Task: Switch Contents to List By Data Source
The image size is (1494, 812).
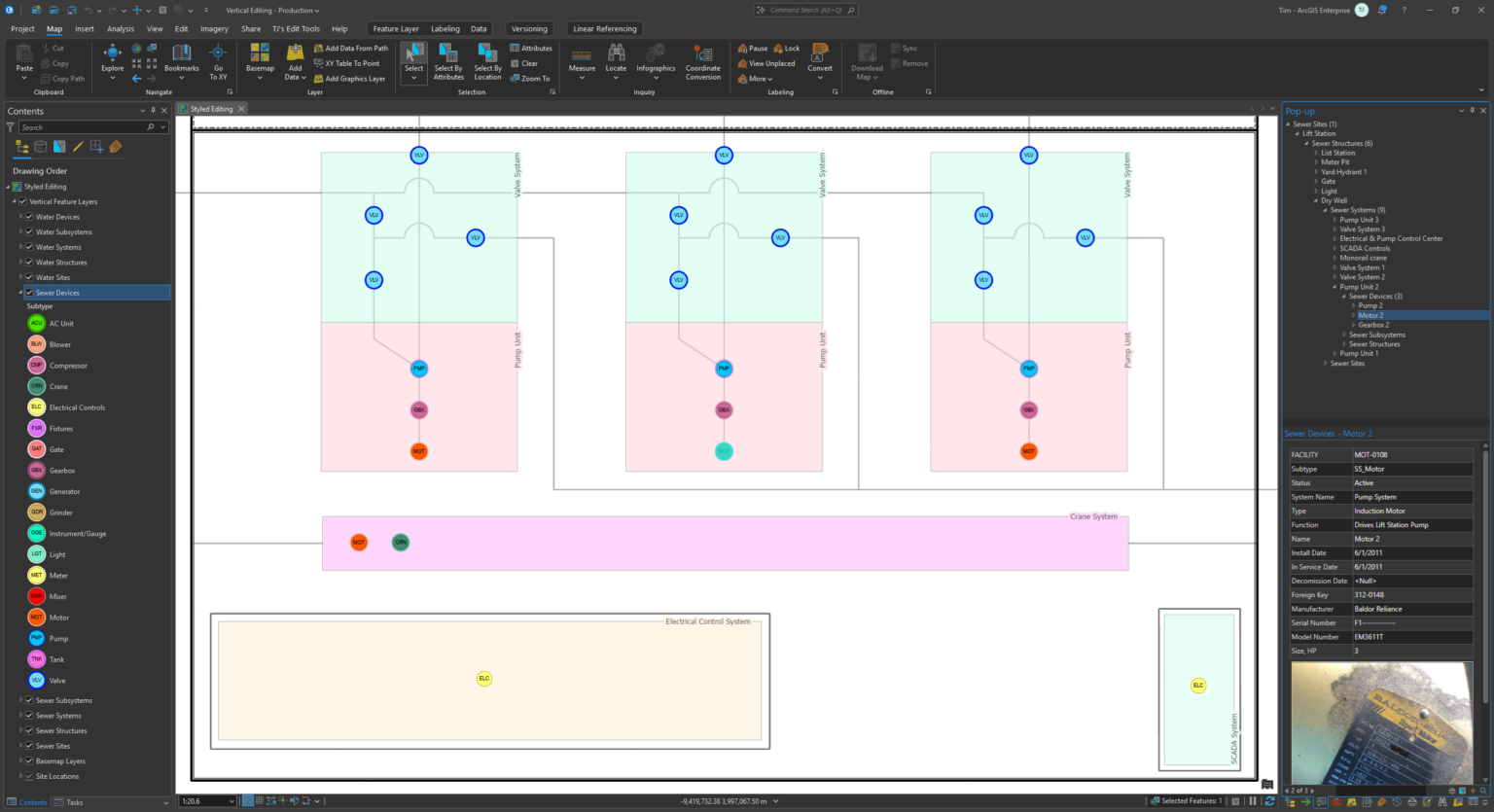Action: [x=40, y=147]
